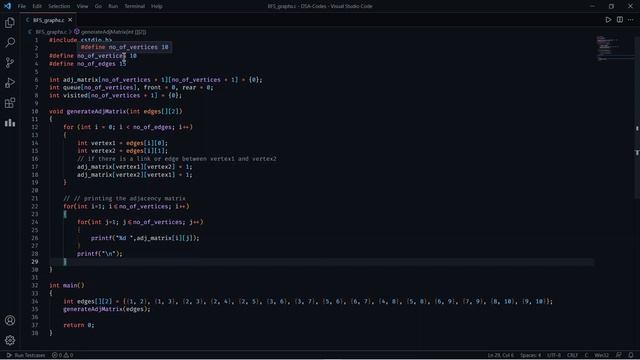
Task: Click adj_matrix[vertex1][vertex2] = 1 on line 17
Action: tap(135, 167)
